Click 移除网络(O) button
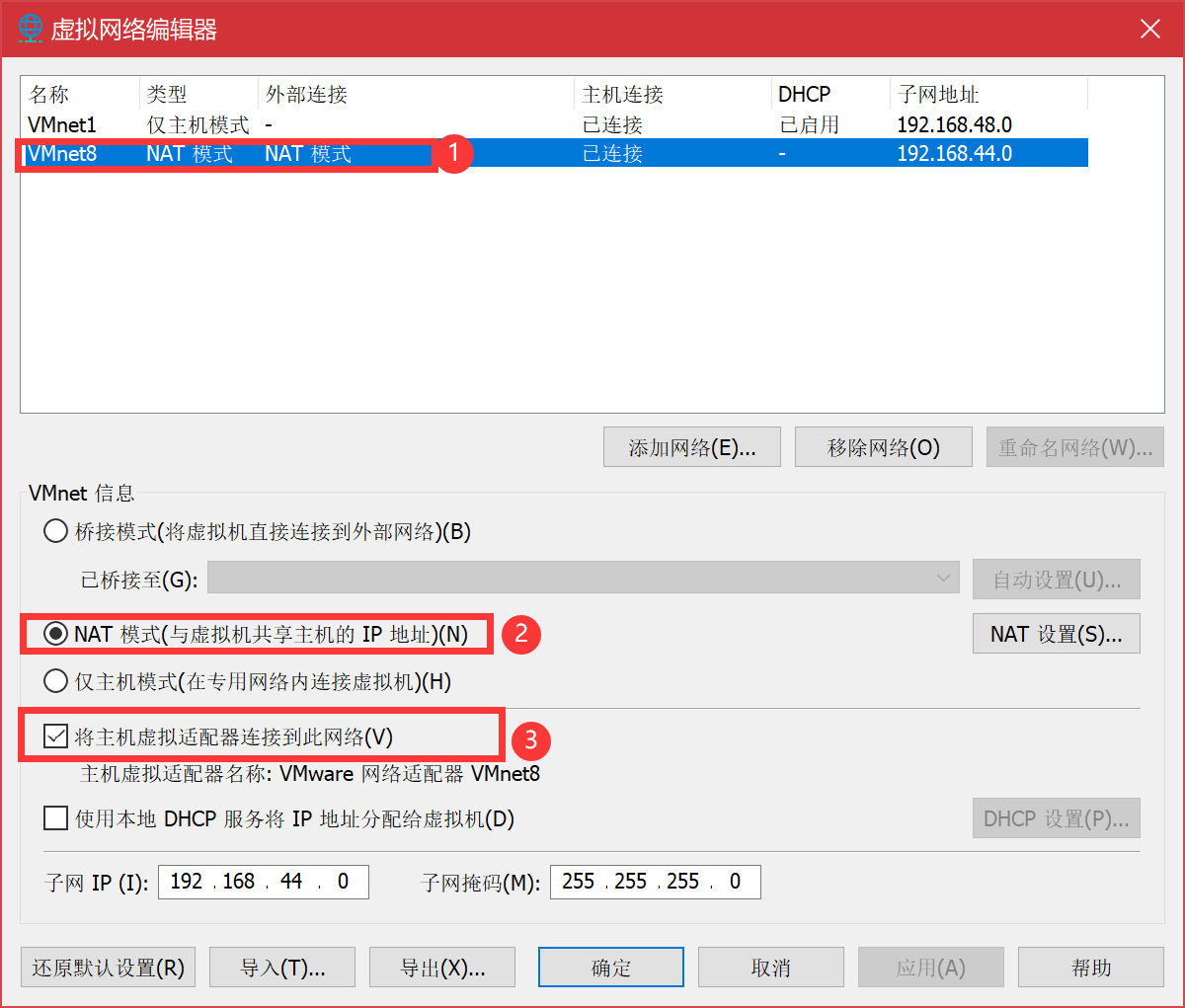 point(884,447)
